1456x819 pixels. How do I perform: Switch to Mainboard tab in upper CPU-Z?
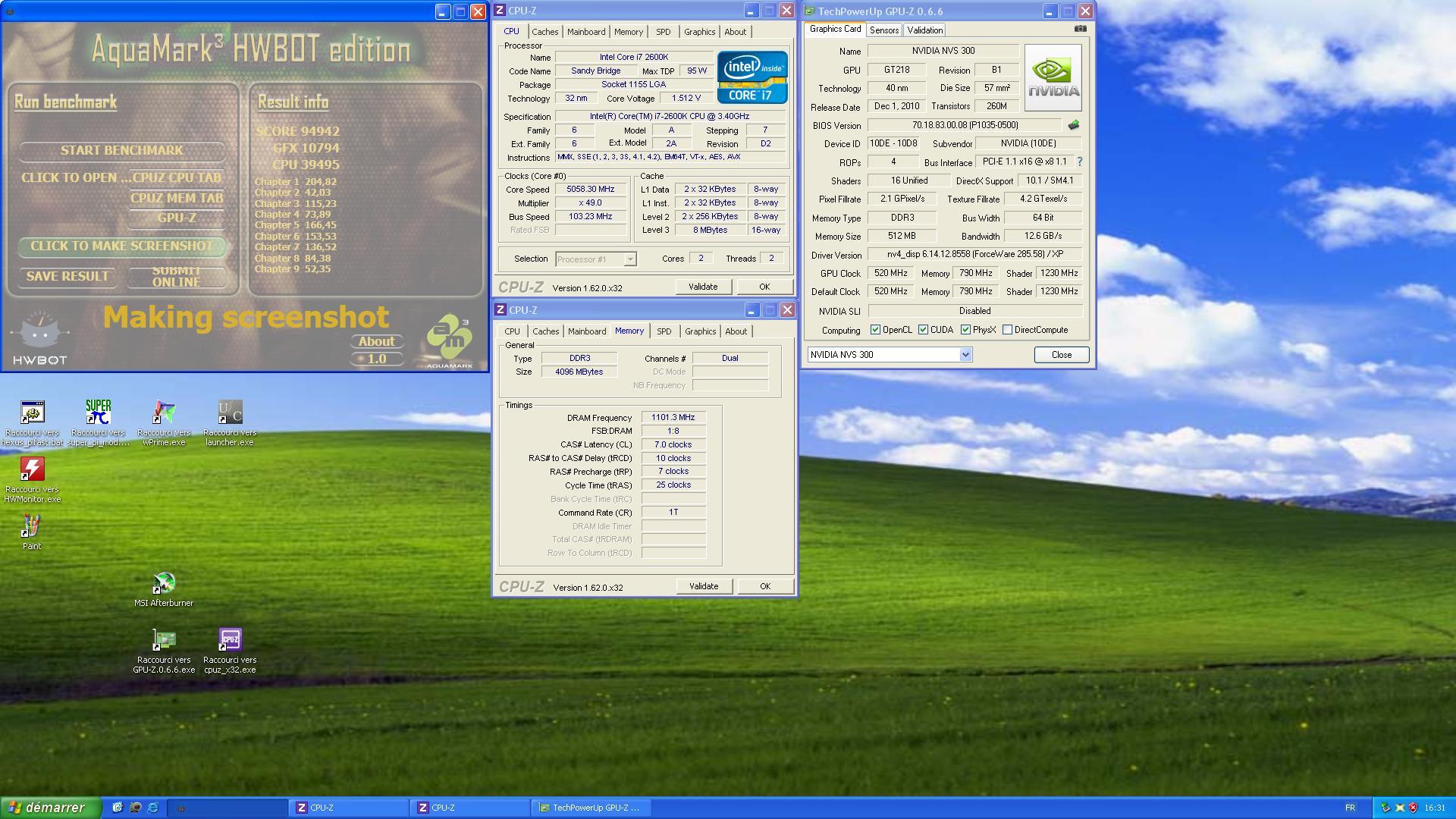pos(586,32)
